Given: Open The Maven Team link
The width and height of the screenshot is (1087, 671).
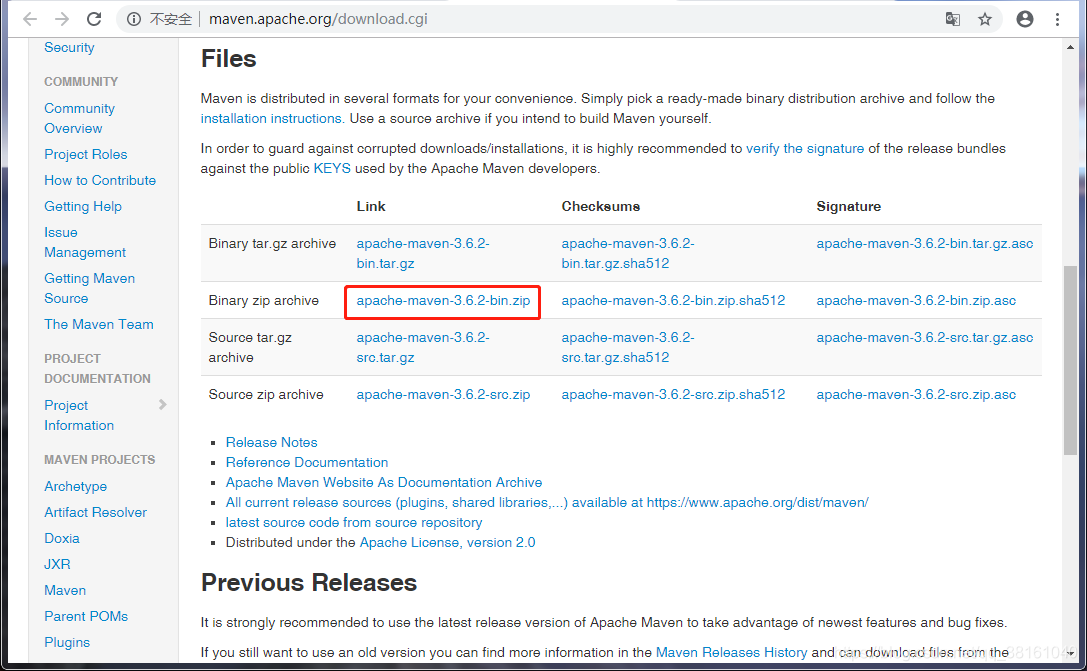Looking at the screenshot, I should pos(98,324).
